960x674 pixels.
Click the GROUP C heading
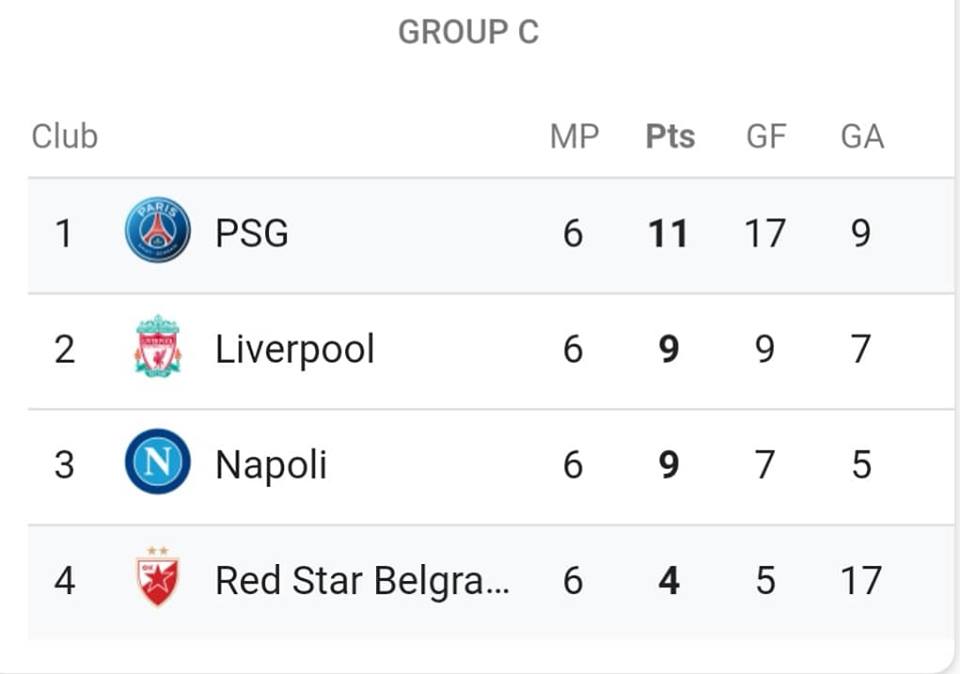pos(468,32)
